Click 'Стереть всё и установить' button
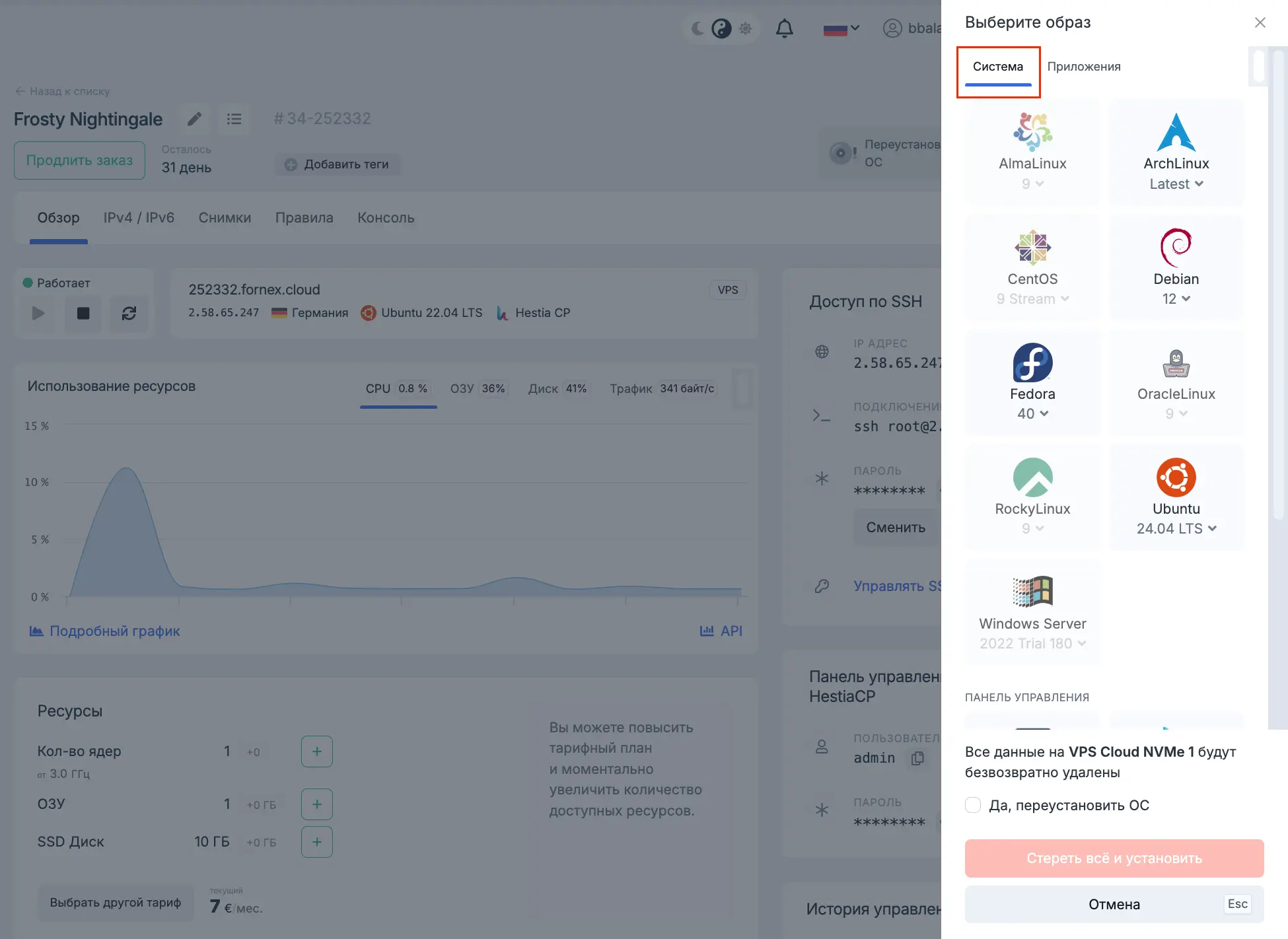The width and height of the screenshot is (1288, 939). (x=1114, y=858)
